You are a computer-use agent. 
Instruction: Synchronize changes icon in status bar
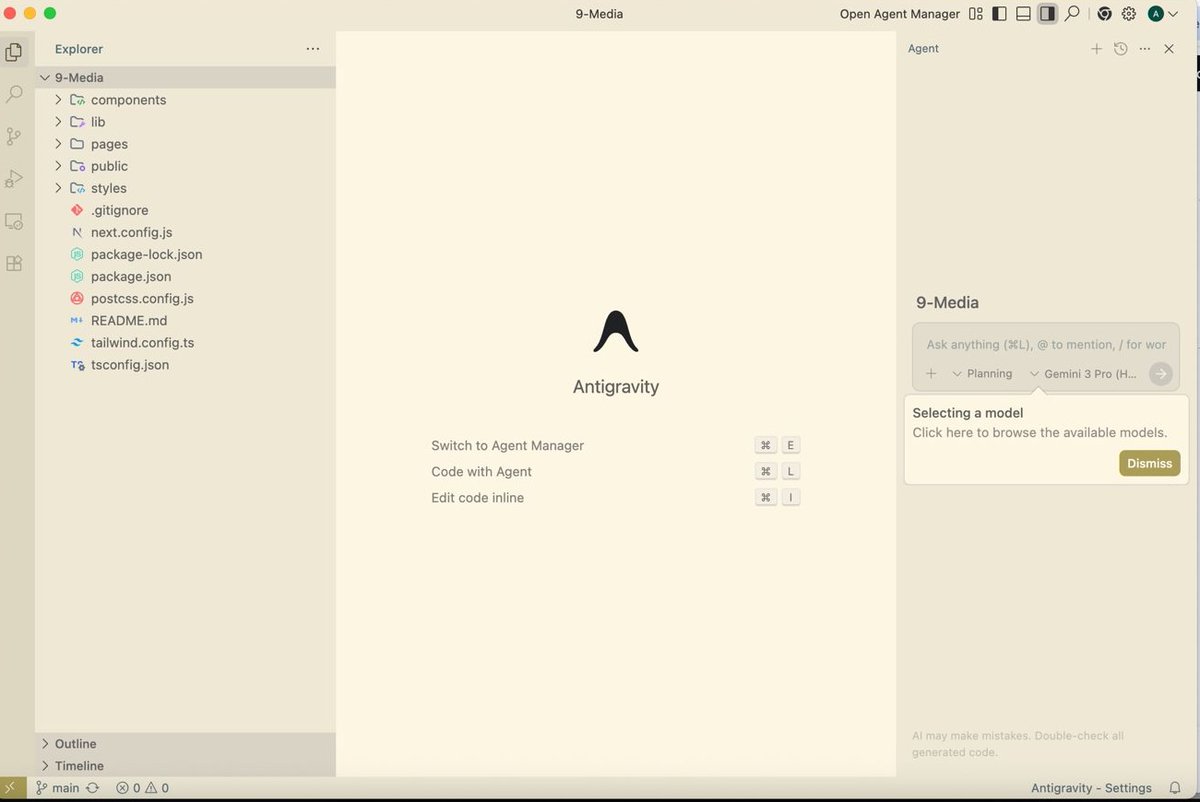point(93,788)
